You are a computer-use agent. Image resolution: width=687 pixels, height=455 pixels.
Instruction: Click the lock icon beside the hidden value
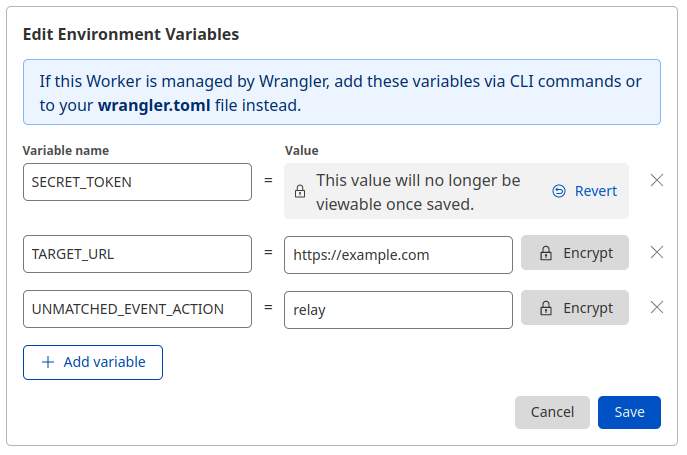(300, 191)
